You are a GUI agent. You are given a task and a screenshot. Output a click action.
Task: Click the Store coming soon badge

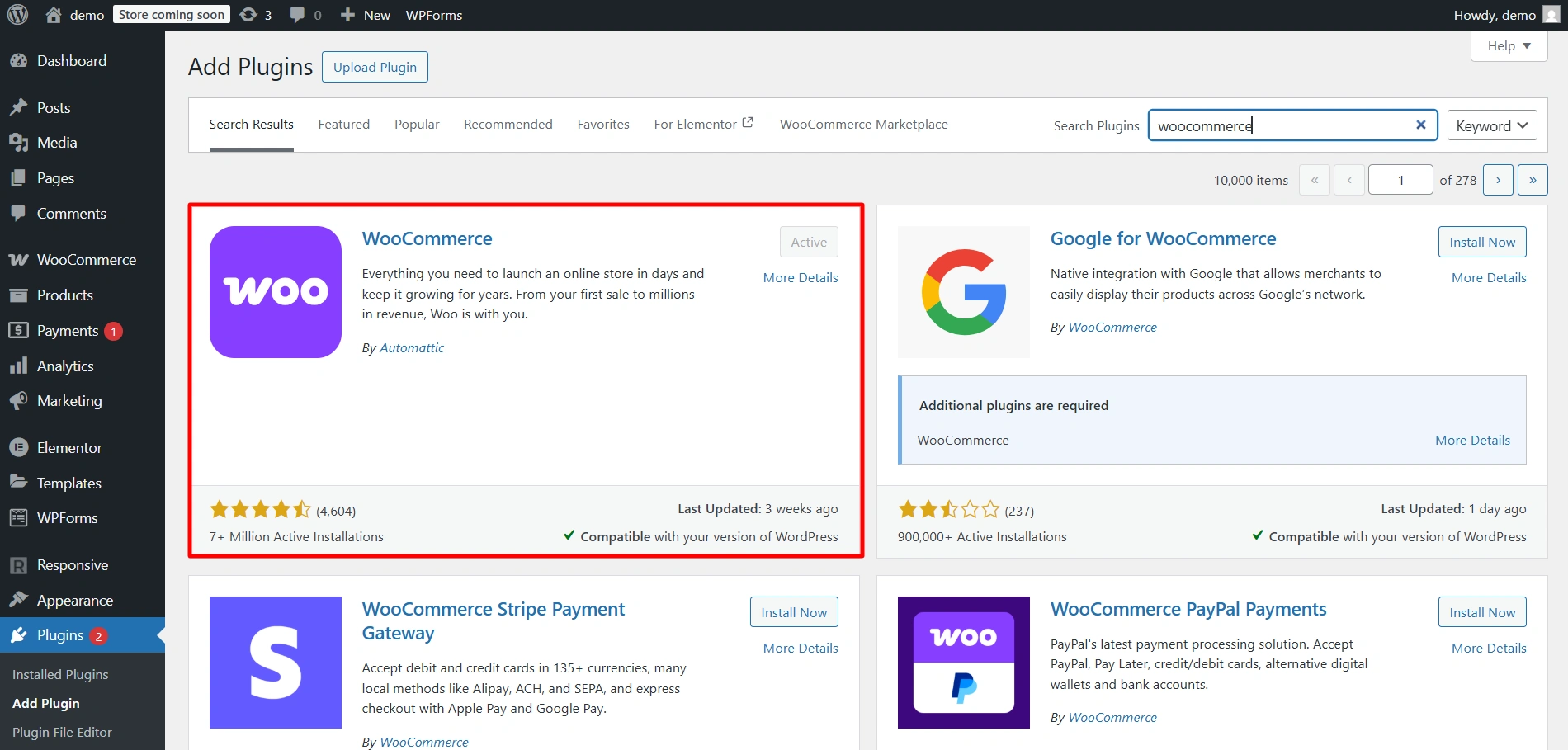(171, 15)
